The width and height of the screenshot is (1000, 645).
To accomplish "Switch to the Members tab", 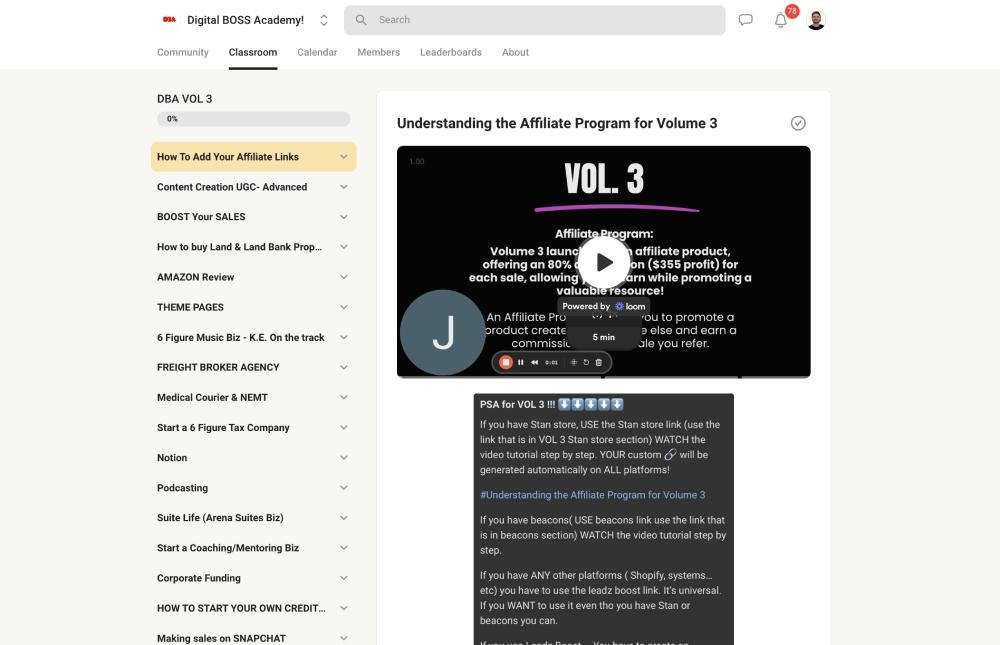I will 378,52.
